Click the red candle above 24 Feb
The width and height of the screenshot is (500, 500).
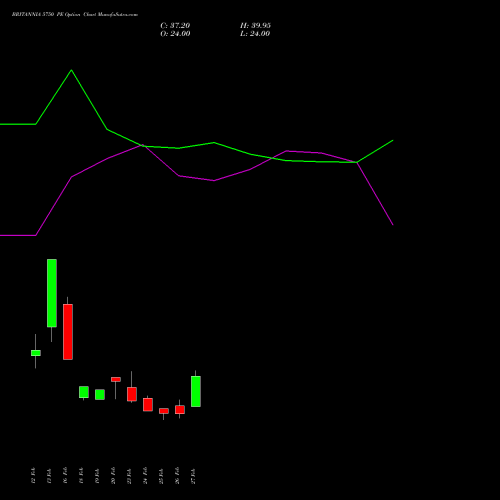tap(148, 404)
